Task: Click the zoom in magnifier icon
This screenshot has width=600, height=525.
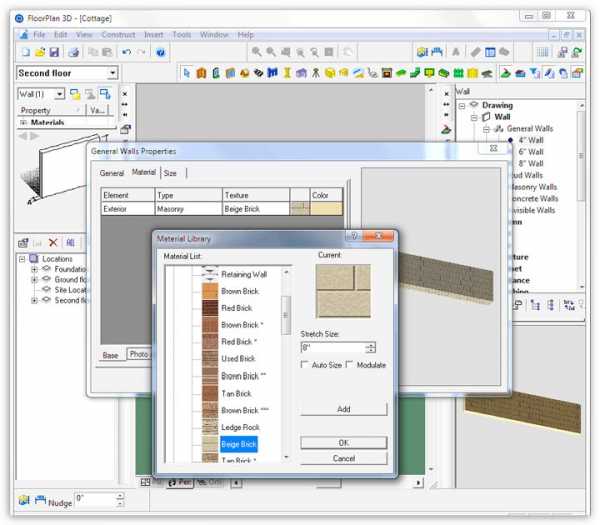Action: [256, 52]
